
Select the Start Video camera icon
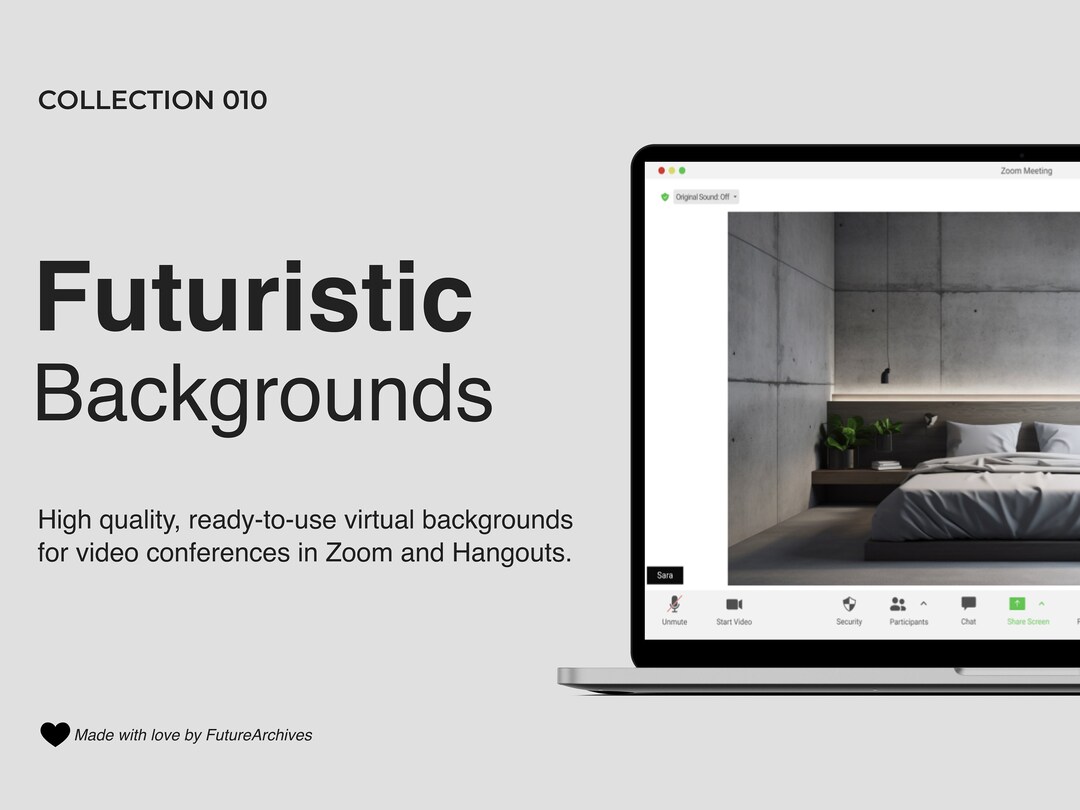(x=734, y=602)
